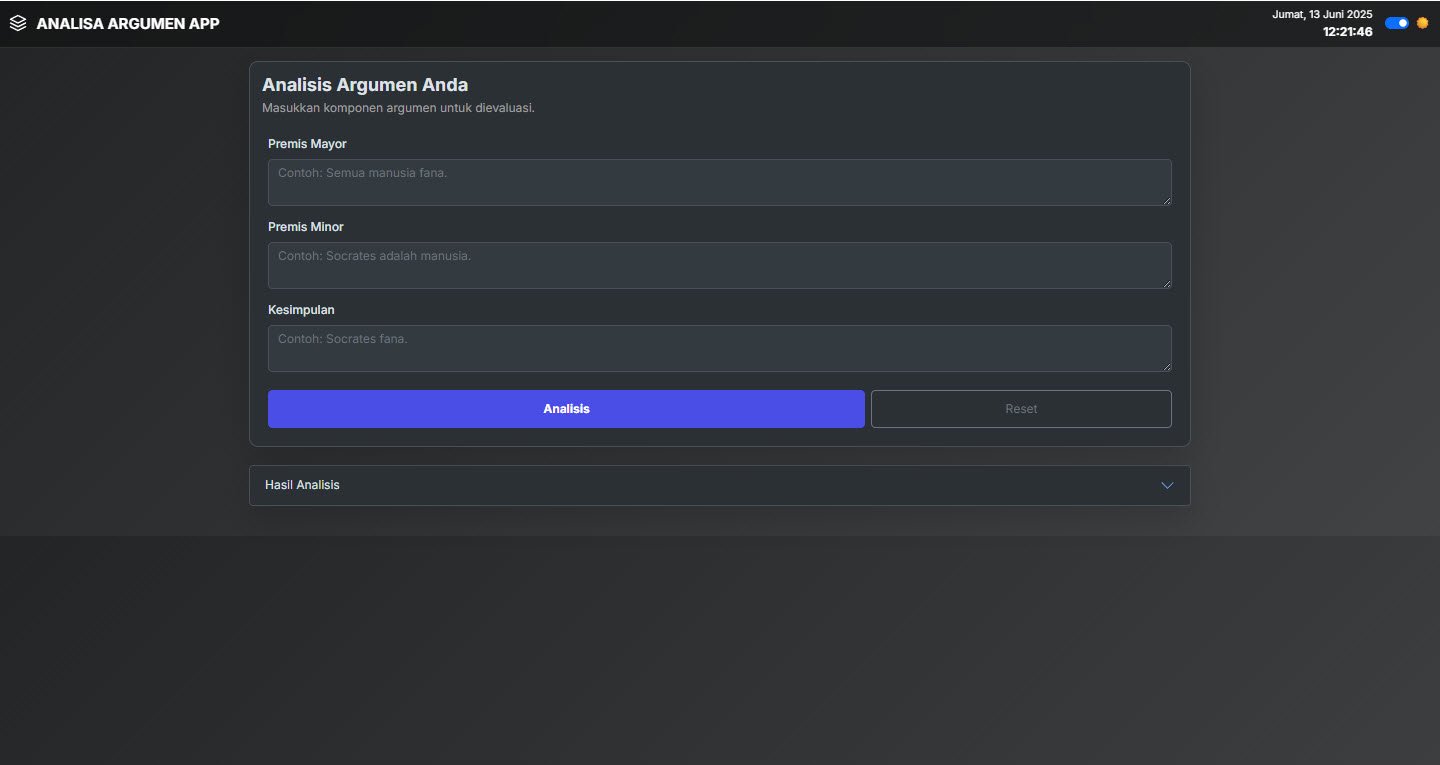Click the Analisis Argumen Anda heading

(x=365, y=85)
